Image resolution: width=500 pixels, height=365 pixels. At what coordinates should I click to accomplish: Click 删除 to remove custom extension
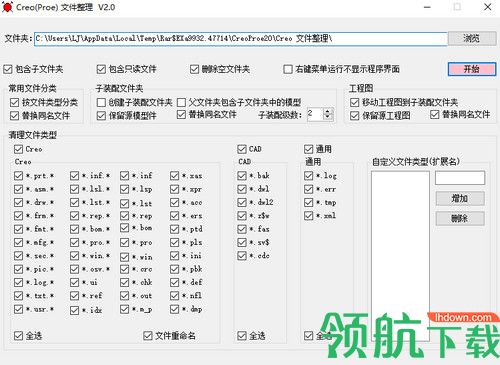click(x=460, y=219)
